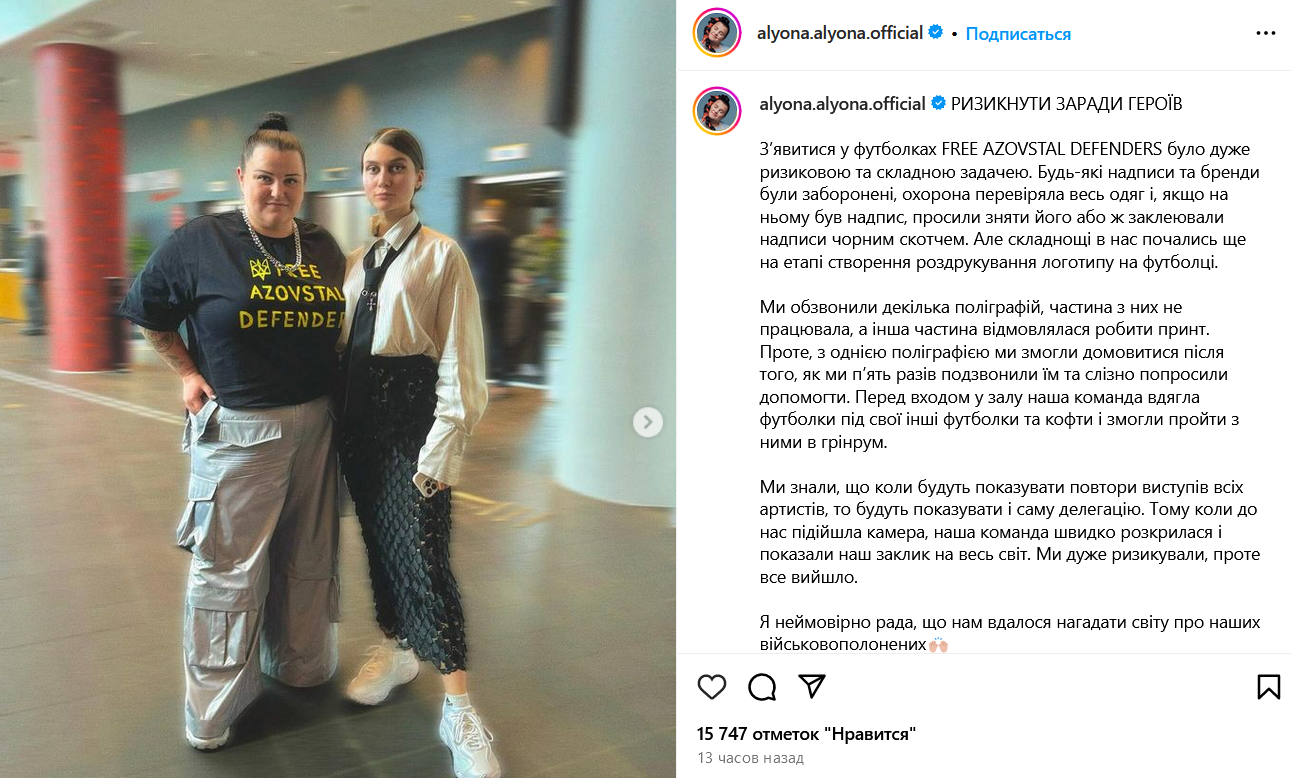Advance to the next photo in the carousel
The width and height of the screenshot is (1291, 778).
coord(647,422)
